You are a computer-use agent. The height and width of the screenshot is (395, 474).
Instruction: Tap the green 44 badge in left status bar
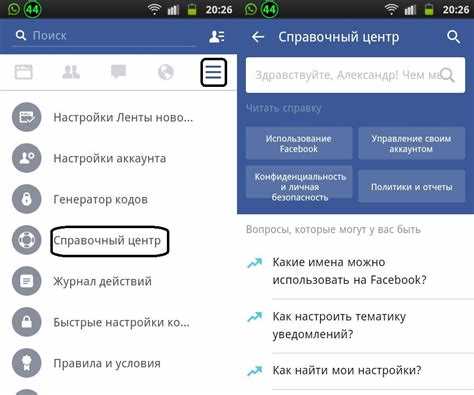[32, 9]
